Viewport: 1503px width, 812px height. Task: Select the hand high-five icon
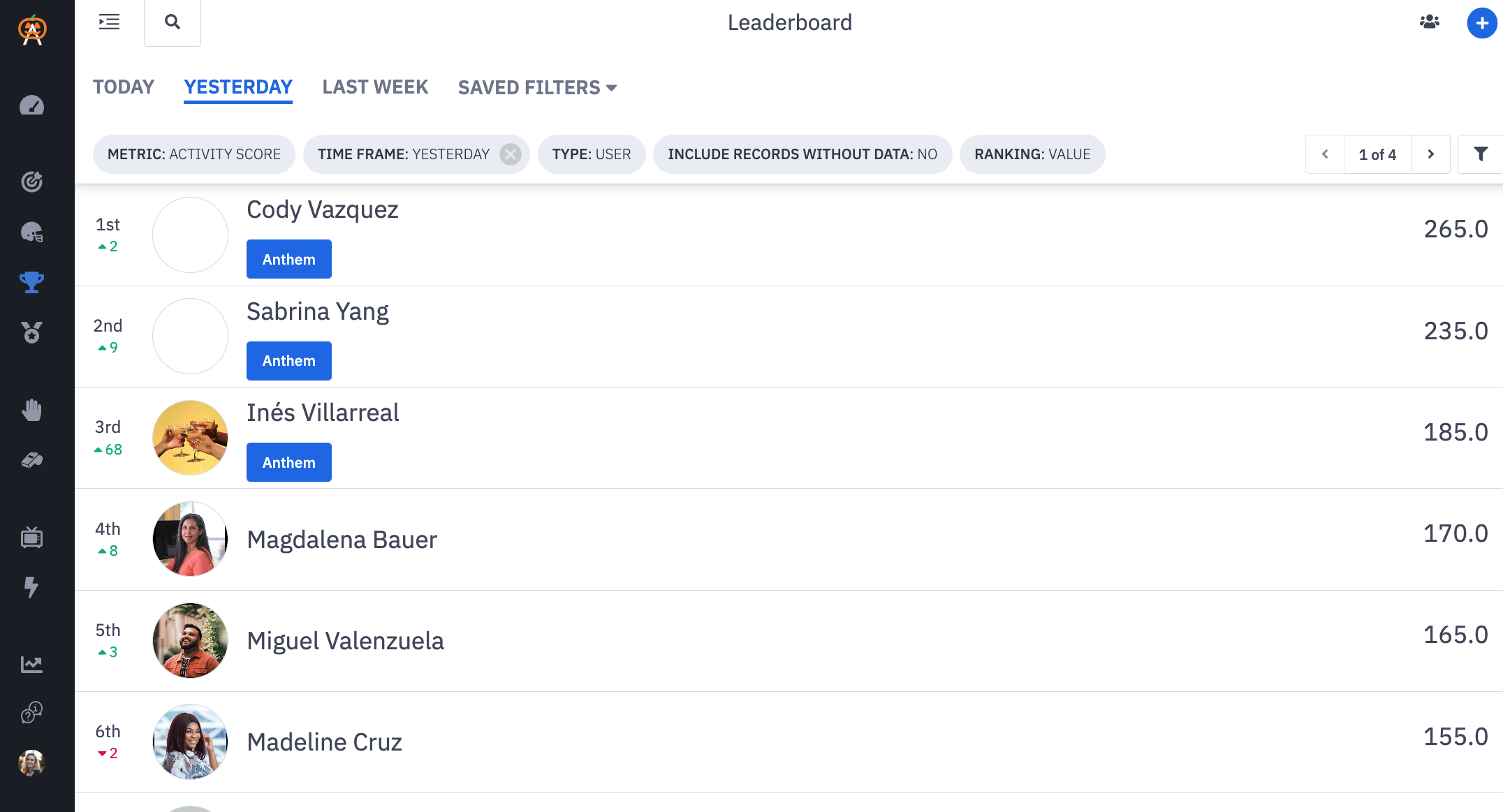pyautogui.click(x=31, y=410)
